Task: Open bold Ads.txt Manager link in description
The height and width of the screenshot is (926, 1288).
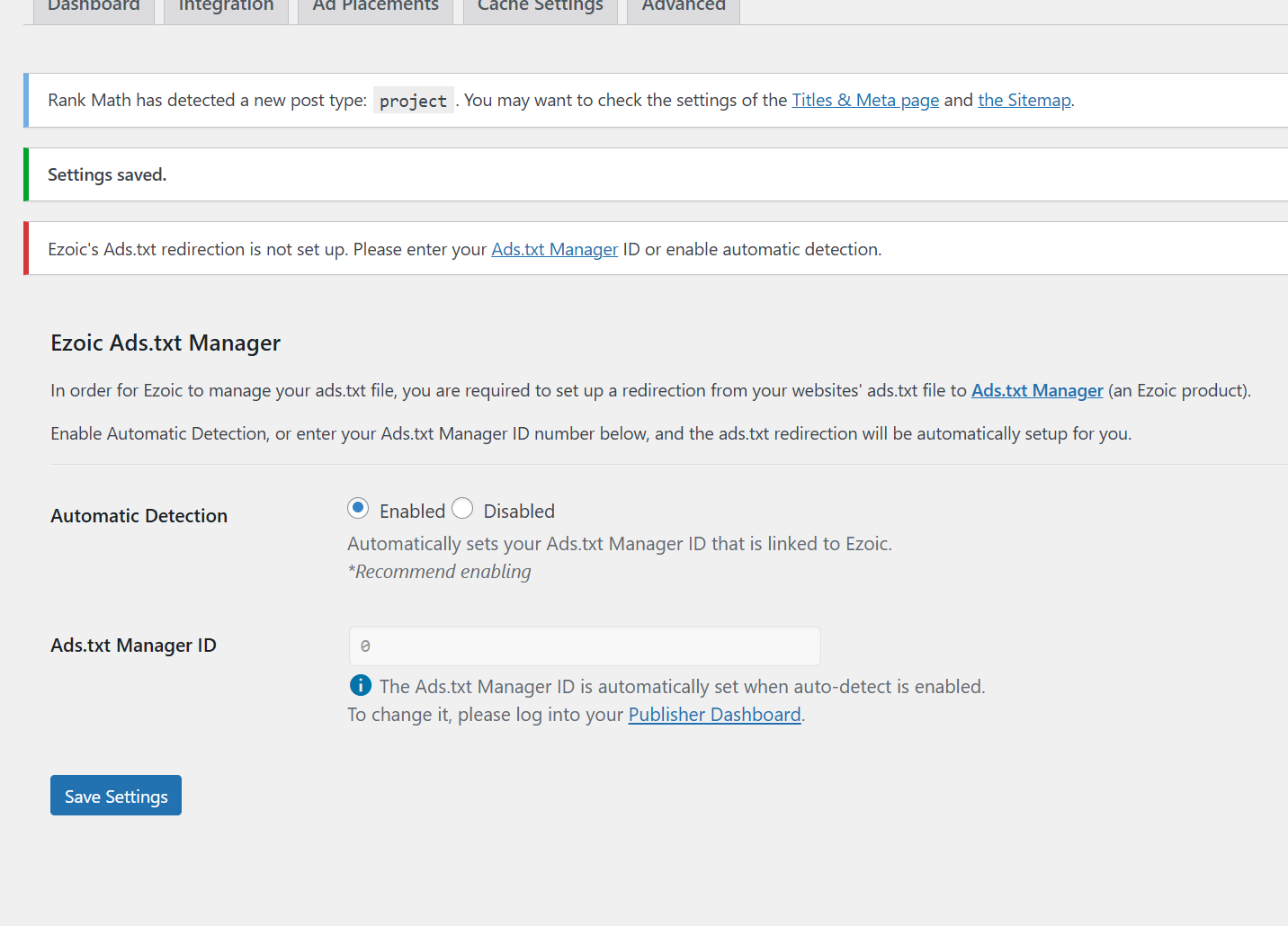Action: pos(1037,390)
